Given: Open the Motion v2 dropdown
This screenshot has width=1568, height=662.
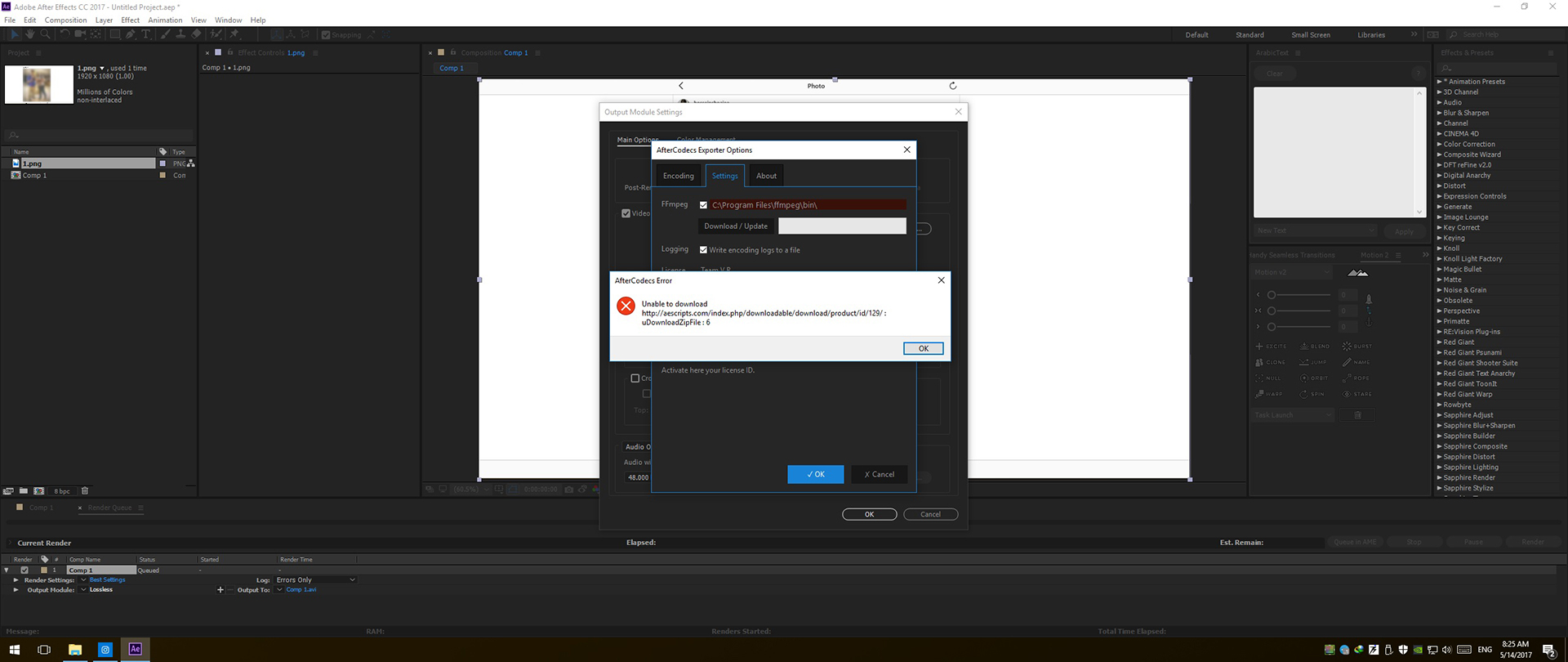Looking at the screenshot, I should pos(1291,272).
